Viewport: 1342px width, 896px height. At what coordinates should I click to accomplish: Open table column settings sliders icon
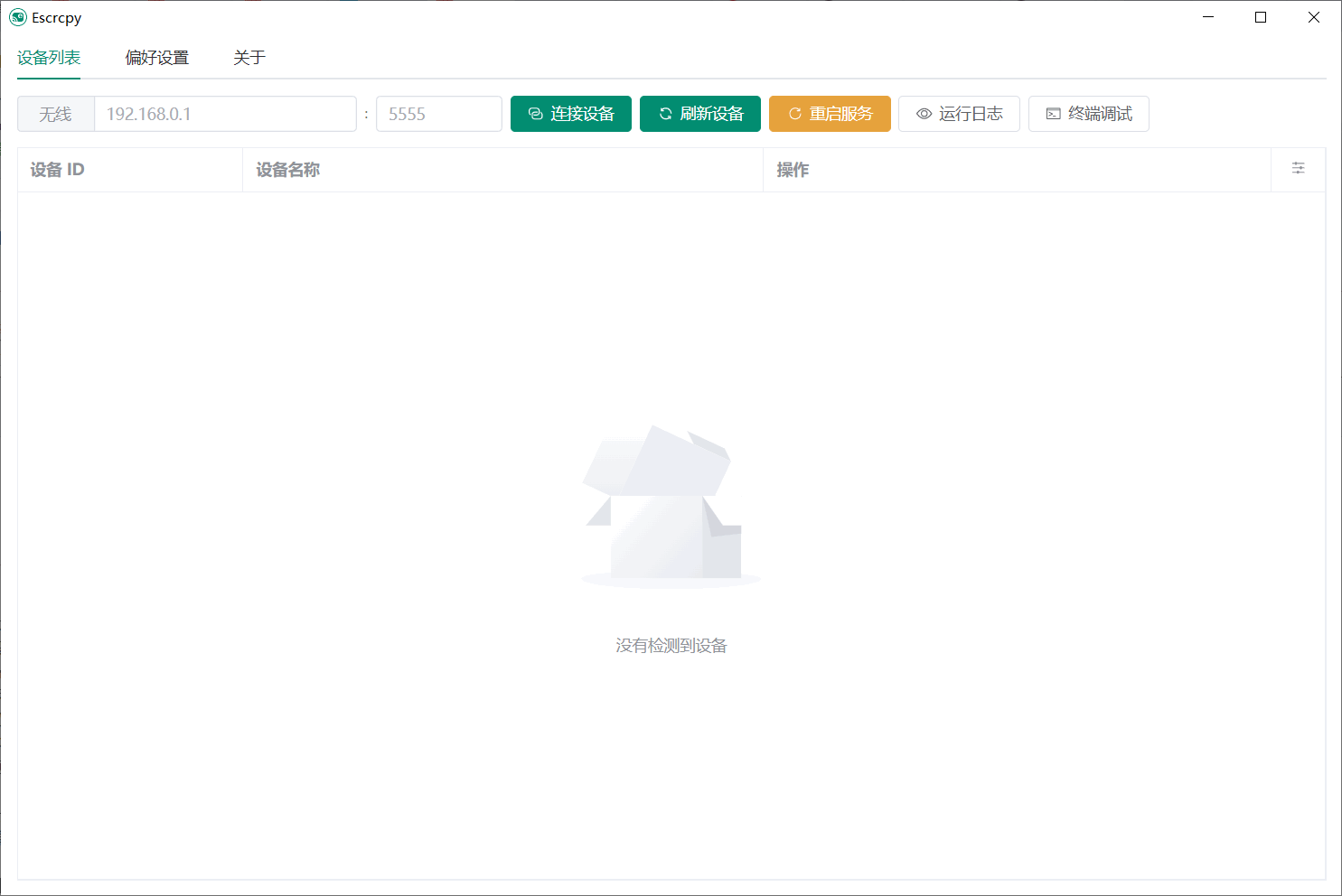(x=1298, y=169)
